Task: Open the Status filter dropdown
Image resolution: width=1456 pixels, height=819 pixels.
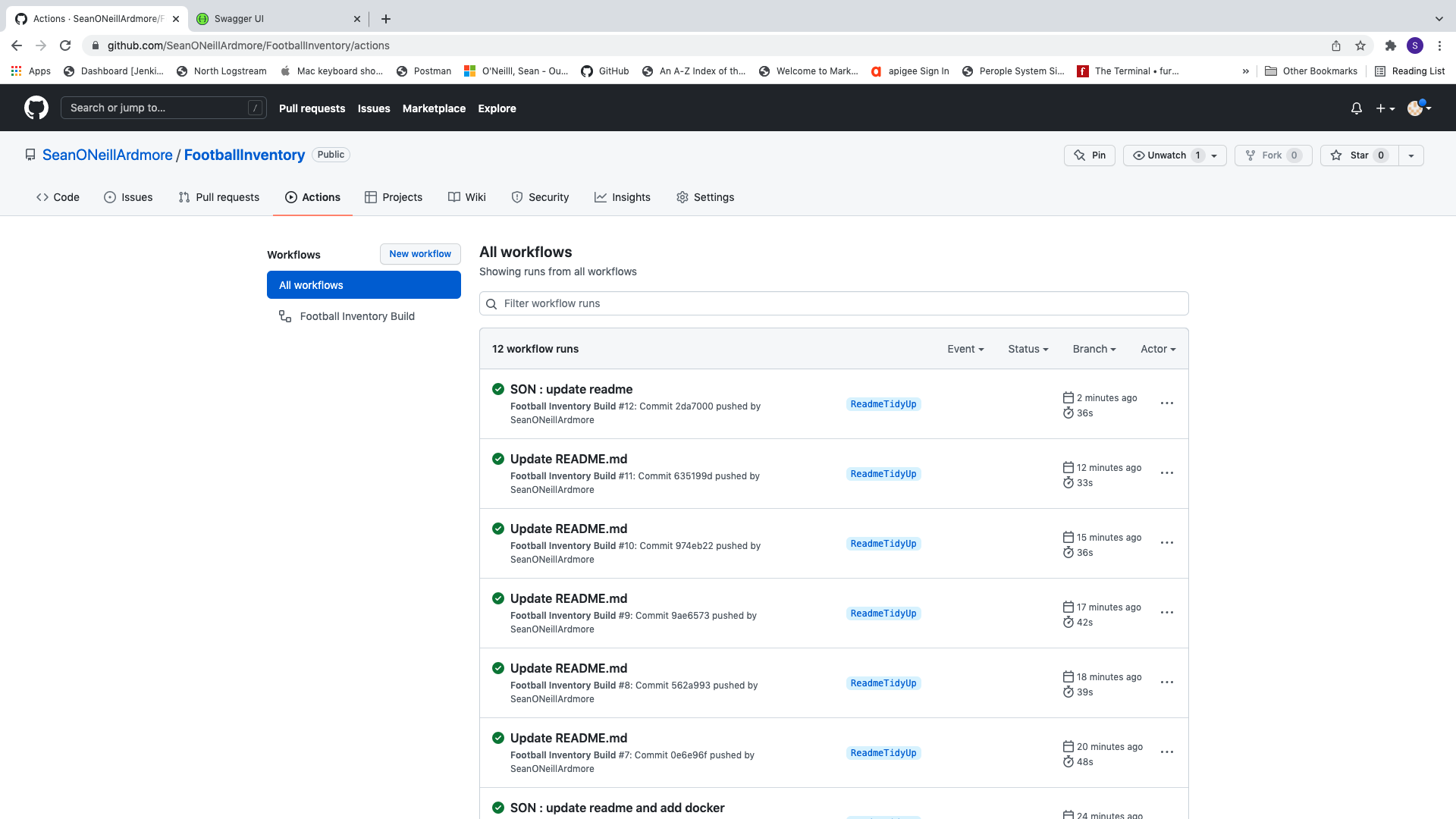Action: click(1028, 349)
